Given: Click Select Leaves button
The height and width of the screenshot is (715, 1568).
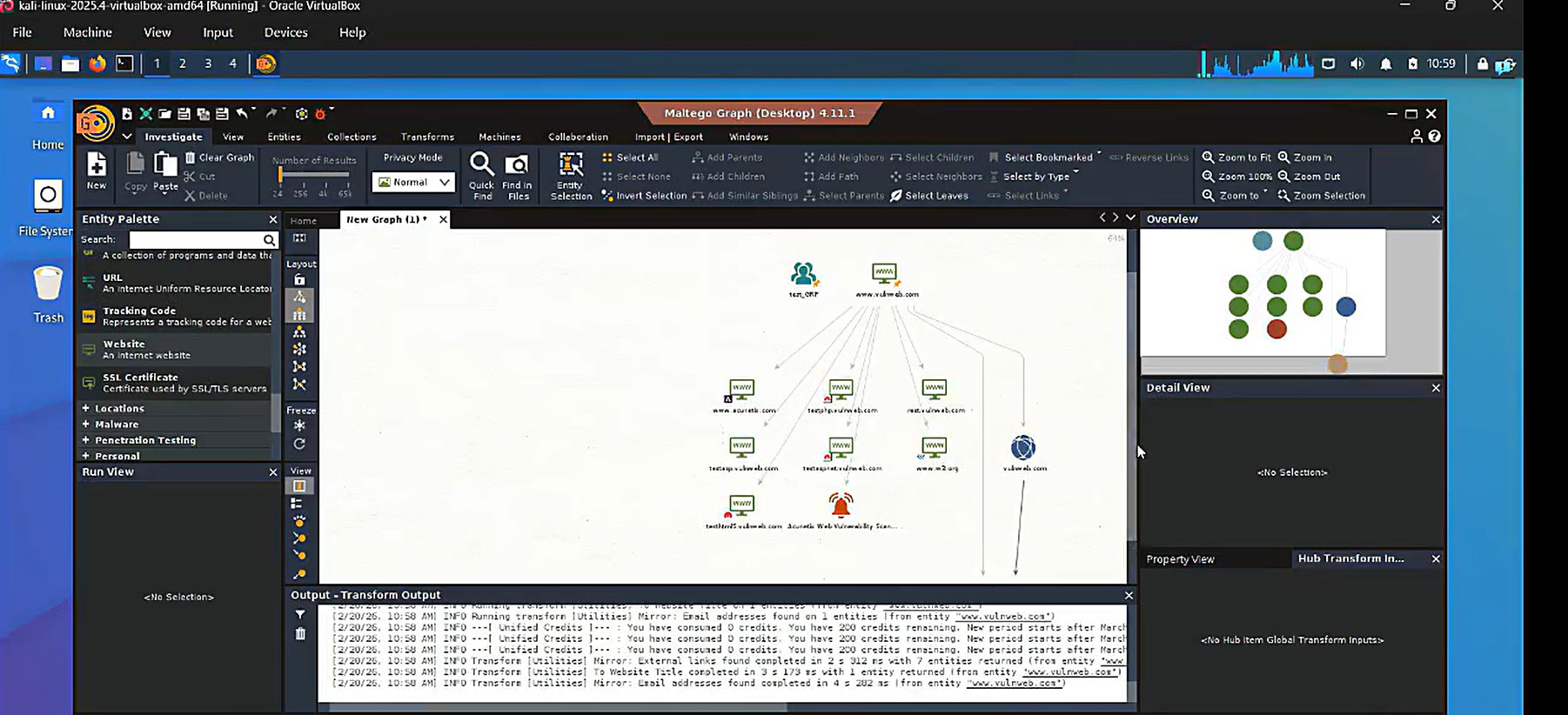Looking at the screenshot, I should tap(928, 196).
